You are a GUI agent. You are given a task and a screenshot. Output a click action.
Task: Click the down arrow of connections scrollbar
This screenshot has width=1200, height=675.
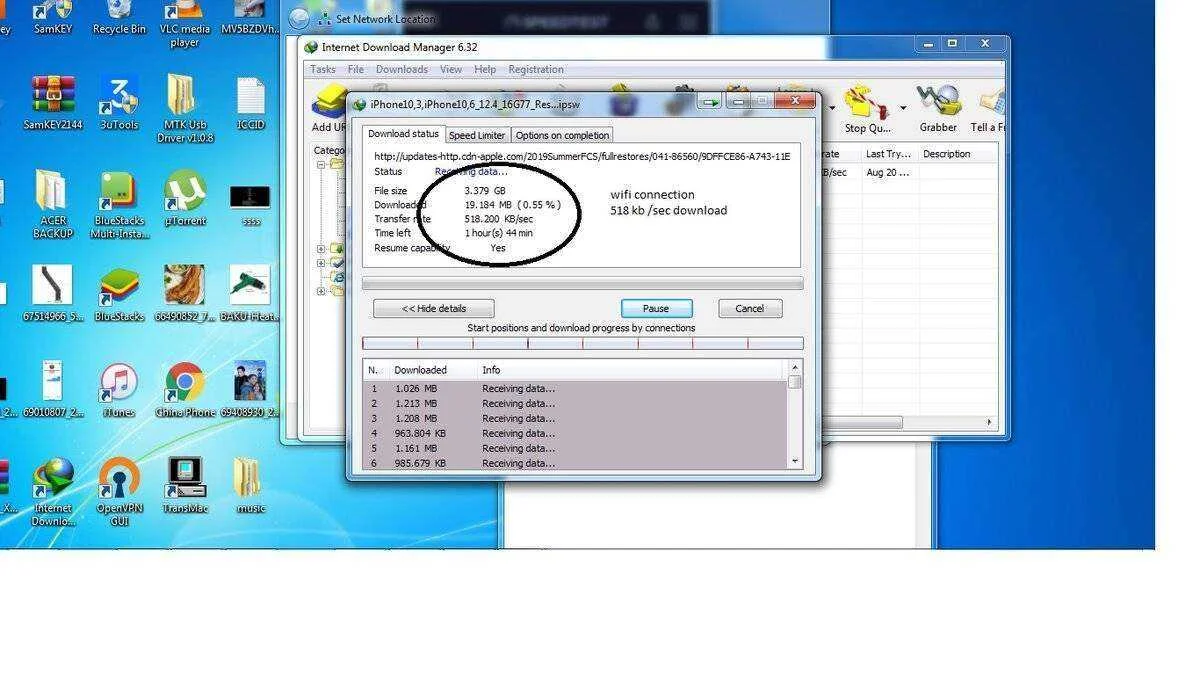[x=795, y=462]
